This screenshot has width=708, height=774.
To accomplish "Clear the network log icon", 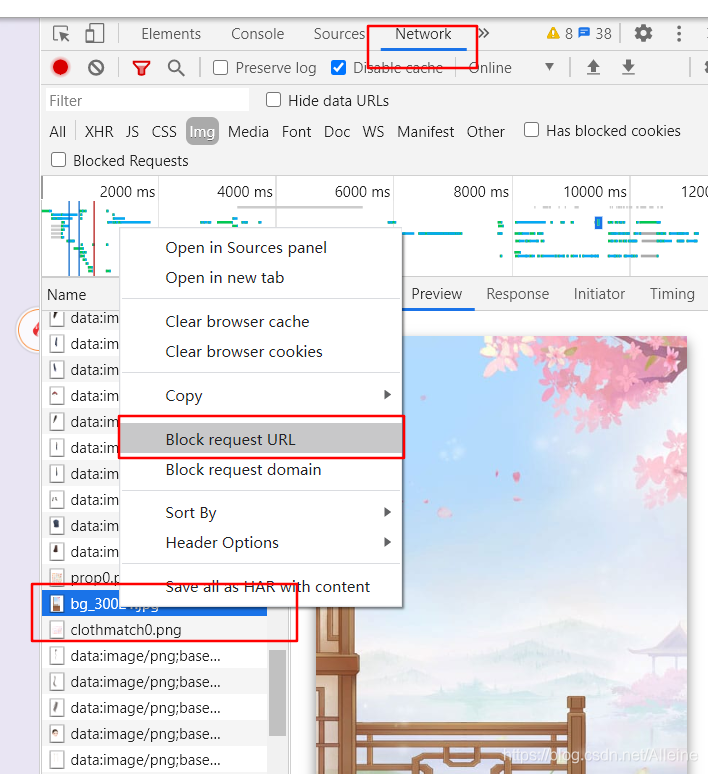I will [96, 67].
